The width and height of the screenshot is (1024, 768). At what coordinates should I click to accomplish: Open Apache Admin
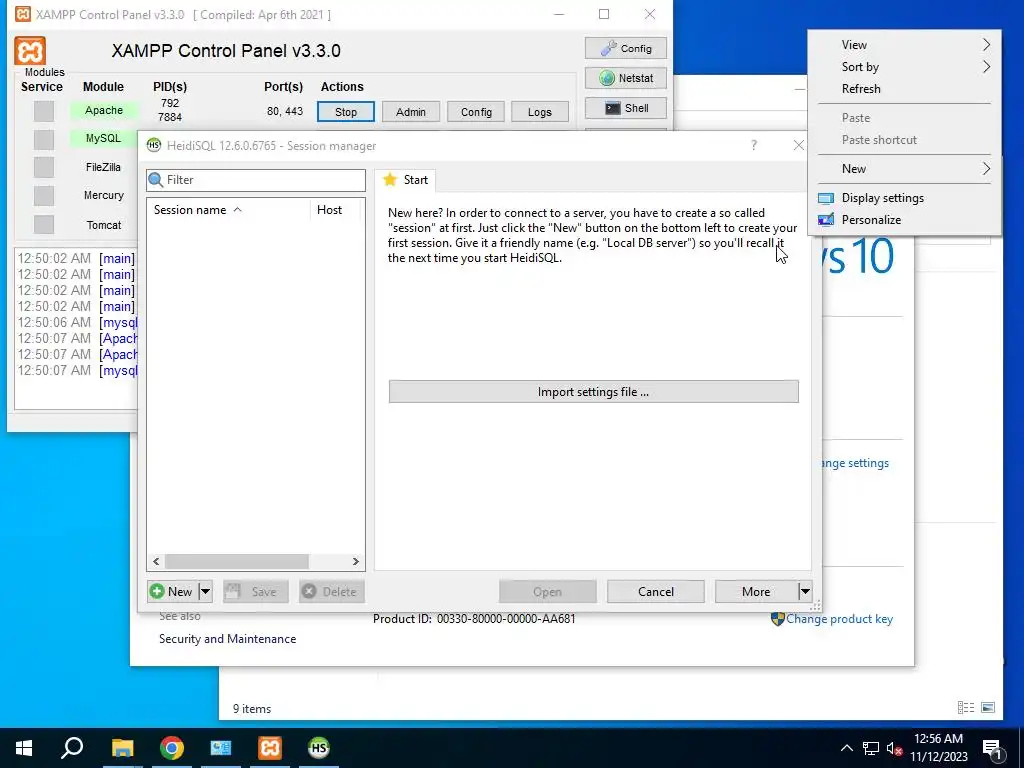click(411, 112)
